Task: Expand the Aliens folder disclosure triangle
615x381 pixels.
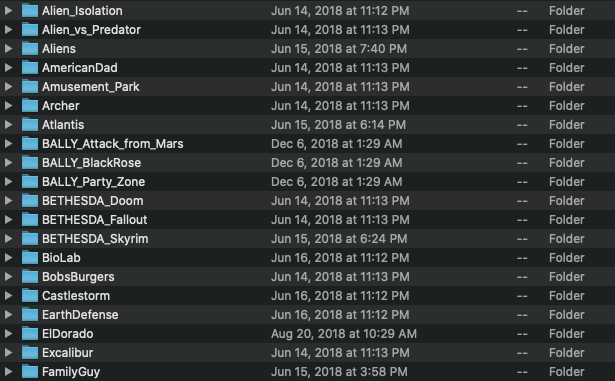Action: pyautogui.click(x=8, y=49)
